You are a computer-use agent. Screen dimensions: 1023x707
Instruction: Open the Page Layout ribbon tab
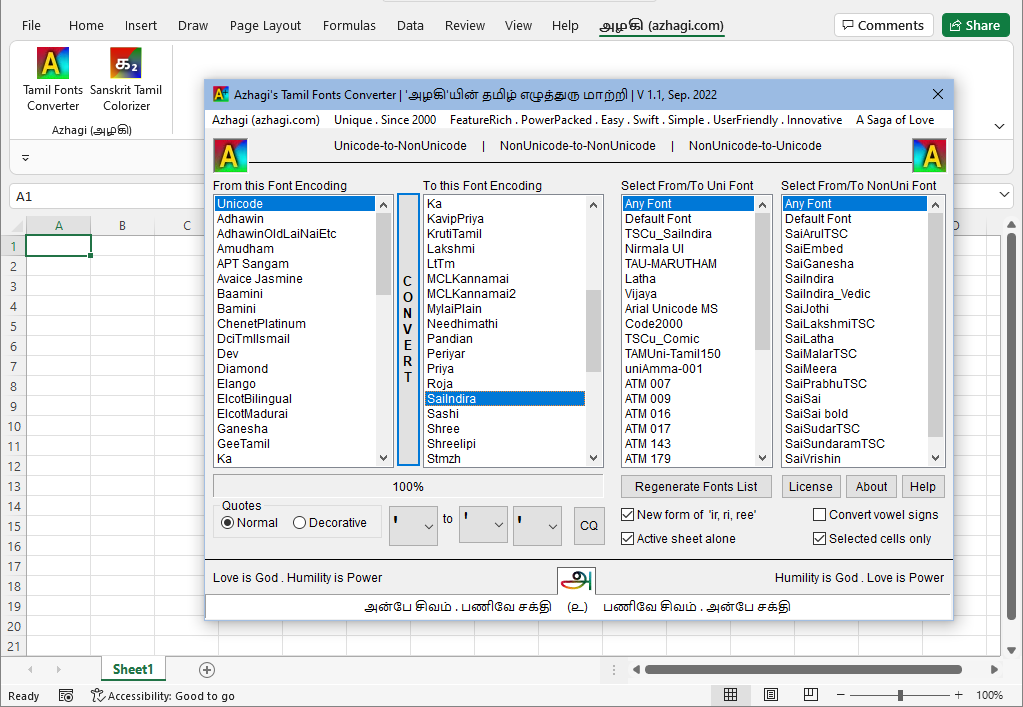265,25
